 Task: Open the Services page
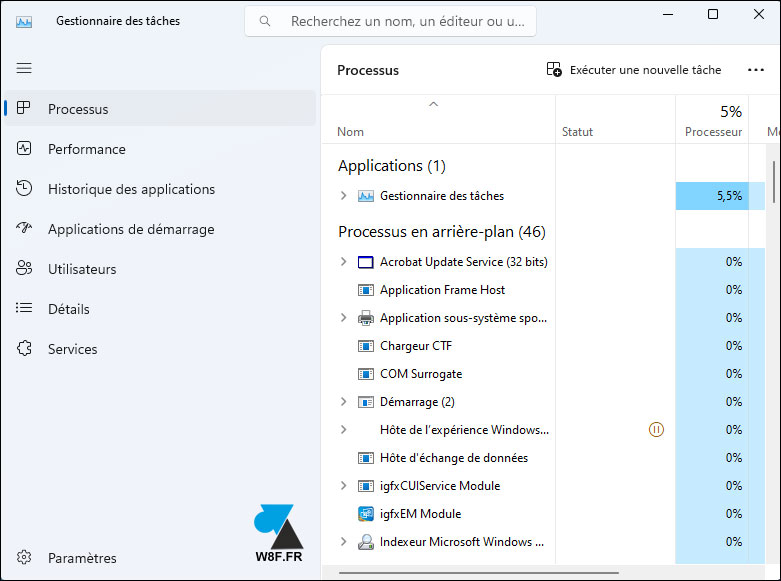(x=160, y=349)
